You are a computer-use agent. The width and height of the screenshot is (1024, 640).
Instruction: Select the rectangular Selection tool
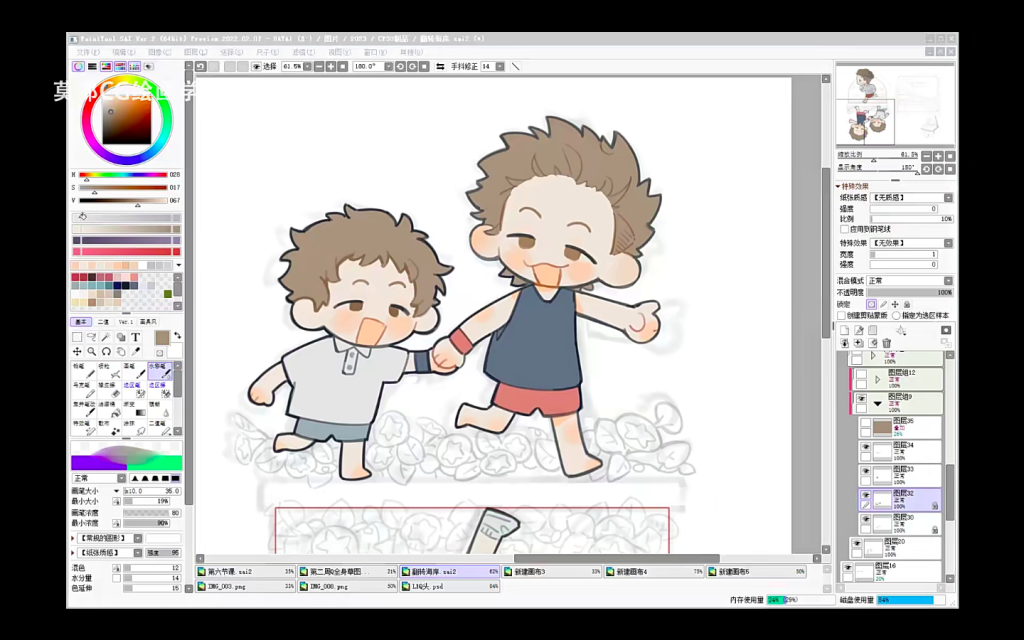pyautogui.click(x=77, y=337)
